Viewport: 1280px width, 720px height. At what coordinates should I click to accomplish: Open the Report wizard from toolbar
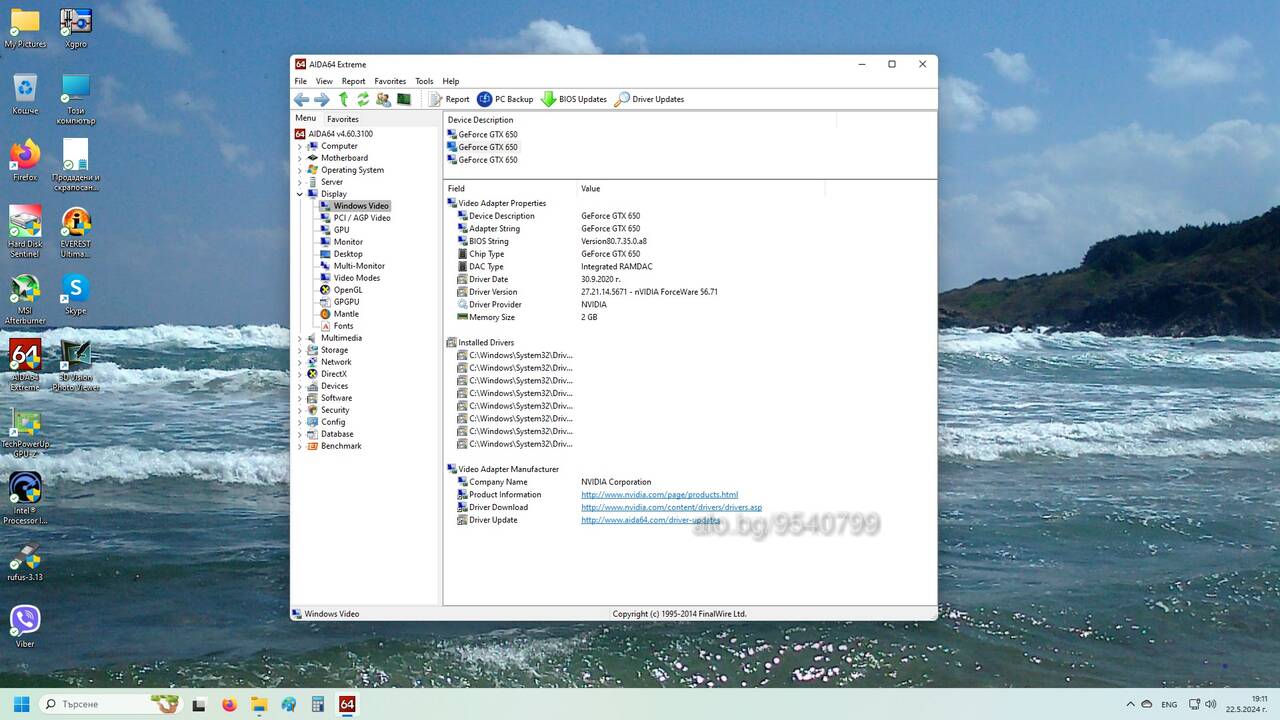click(x=449, y=99)
